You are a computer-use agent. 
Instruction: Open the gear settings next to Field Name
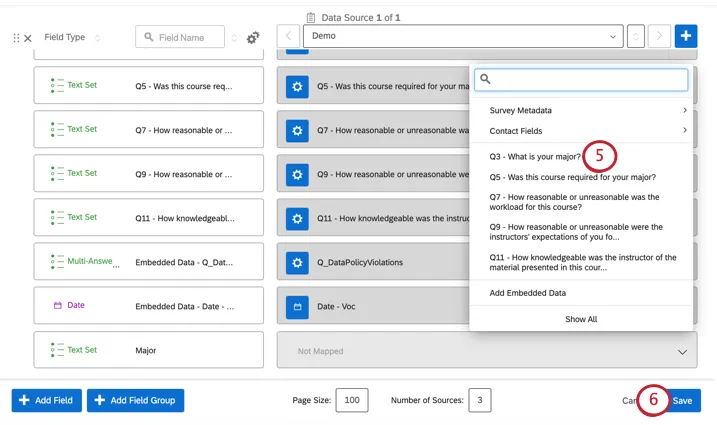pos(253,38)
